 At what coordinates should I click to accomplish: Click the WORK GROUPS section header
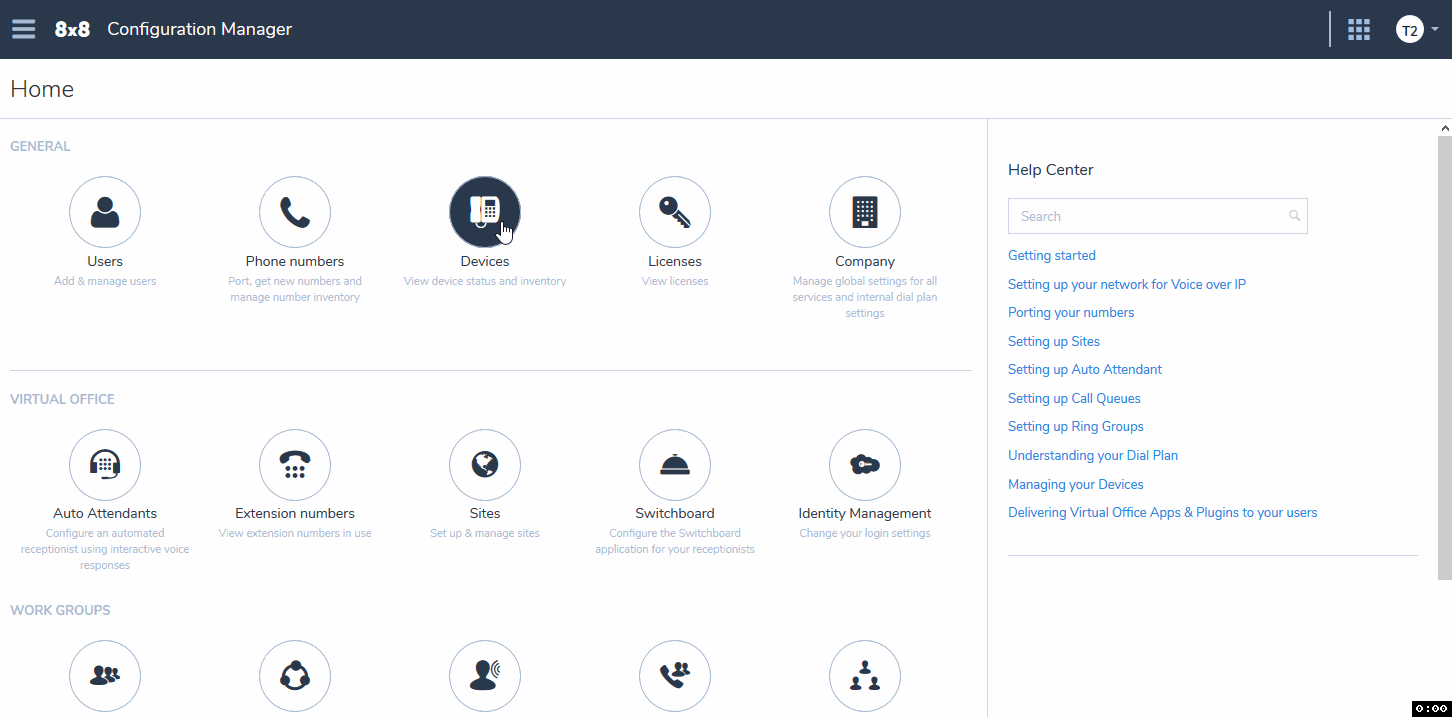pos(60,610)
